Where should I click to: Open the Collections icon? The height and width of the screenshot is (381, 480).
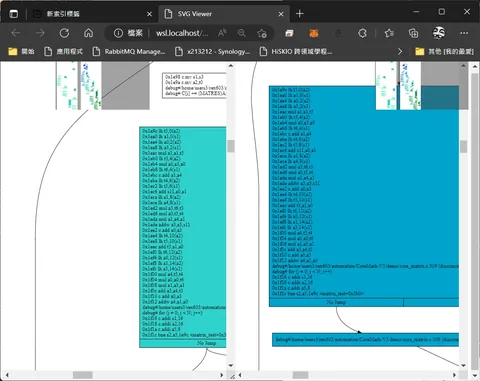(413, 33)
